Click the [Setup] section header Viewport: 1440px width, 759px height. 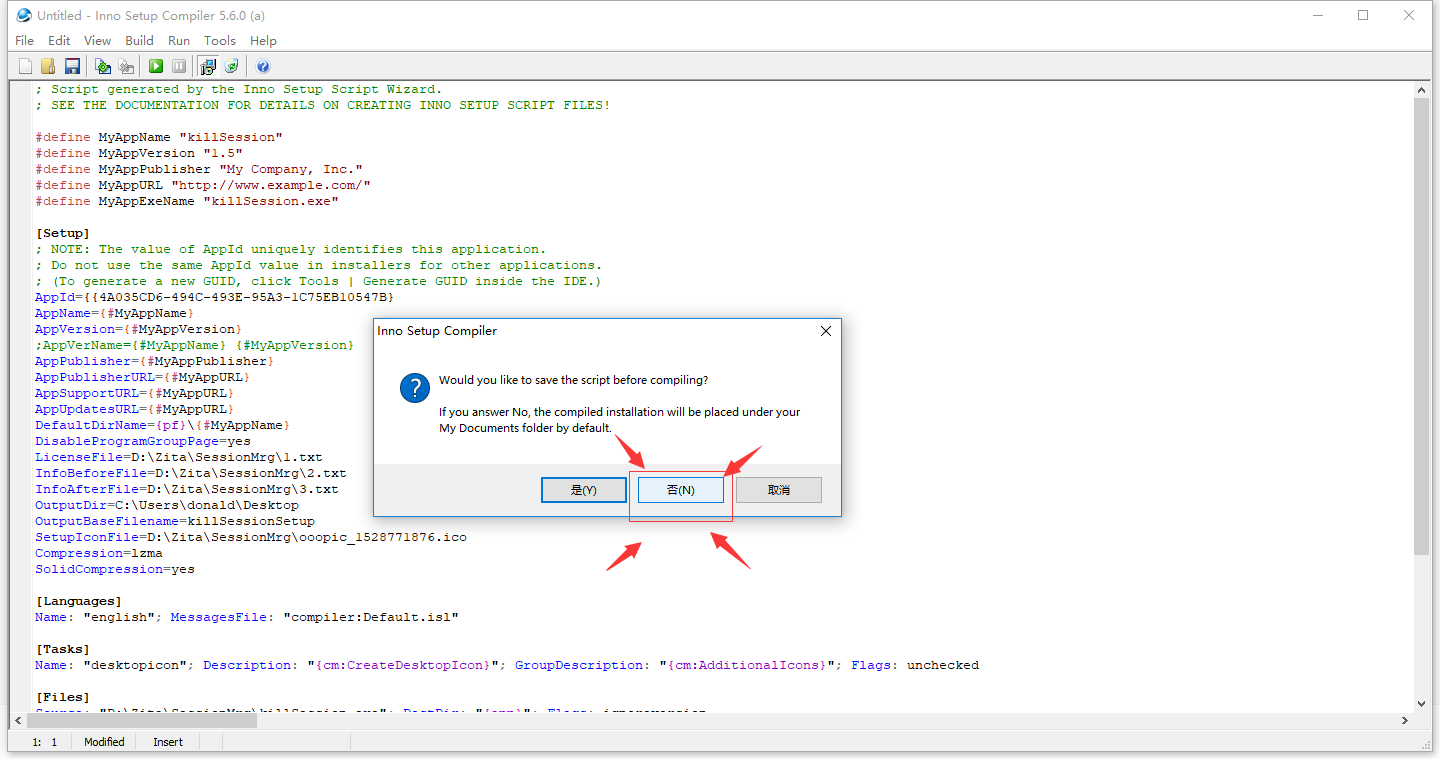tap(63, 233)
